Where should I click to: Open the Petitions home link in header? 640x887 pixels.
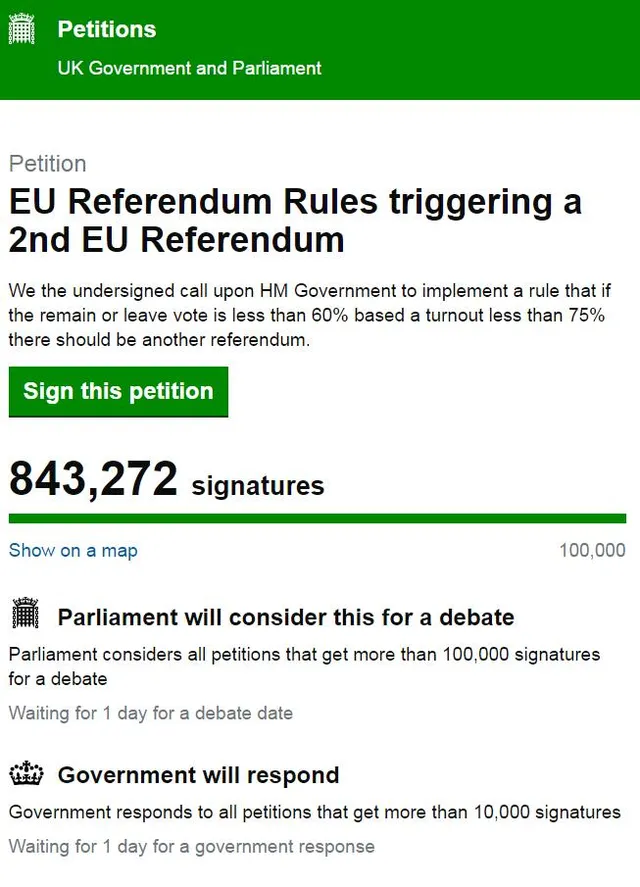tap(107, 30)
